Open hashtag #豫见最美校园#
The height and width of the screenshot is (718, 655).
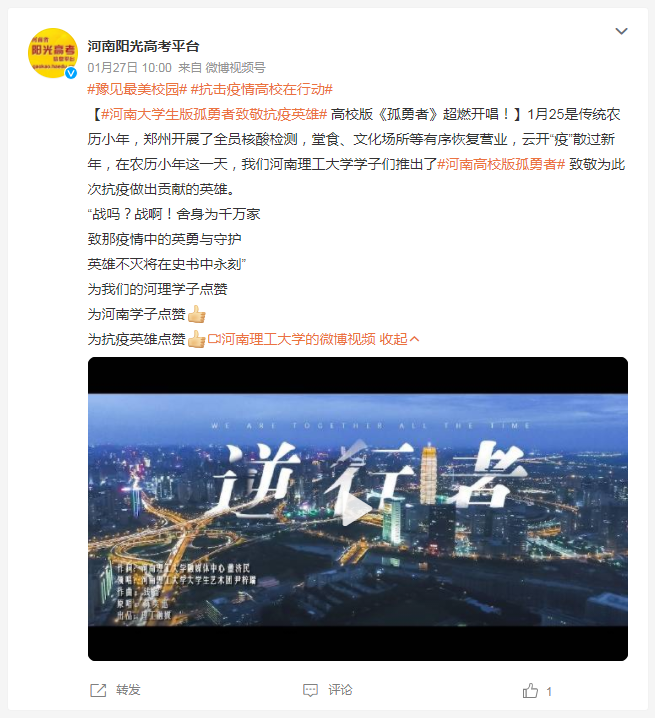[137, 89]
